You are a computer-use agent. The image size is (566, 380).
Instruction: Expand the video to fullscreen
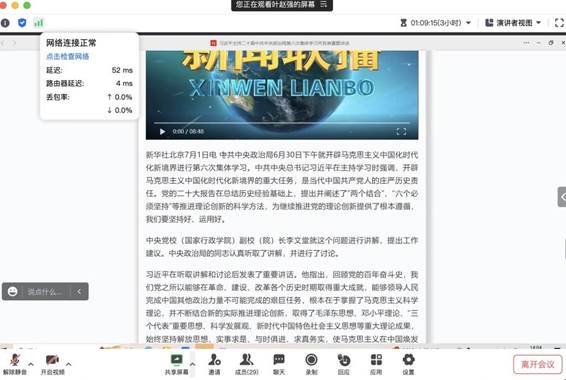(401, 131)
